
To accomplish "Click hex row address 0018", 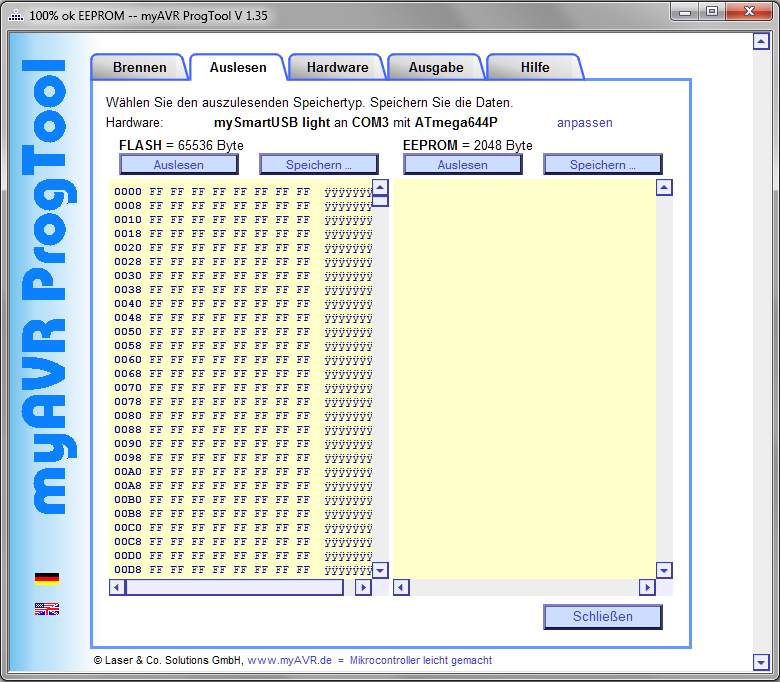I will coord(128,234).
